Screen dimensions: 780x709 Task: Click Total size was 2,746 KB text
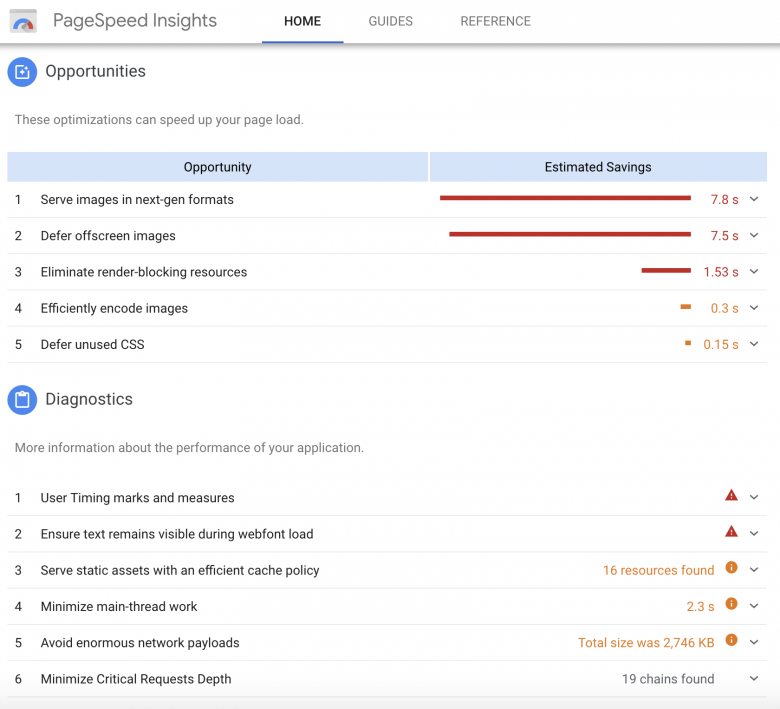[646, 643]
